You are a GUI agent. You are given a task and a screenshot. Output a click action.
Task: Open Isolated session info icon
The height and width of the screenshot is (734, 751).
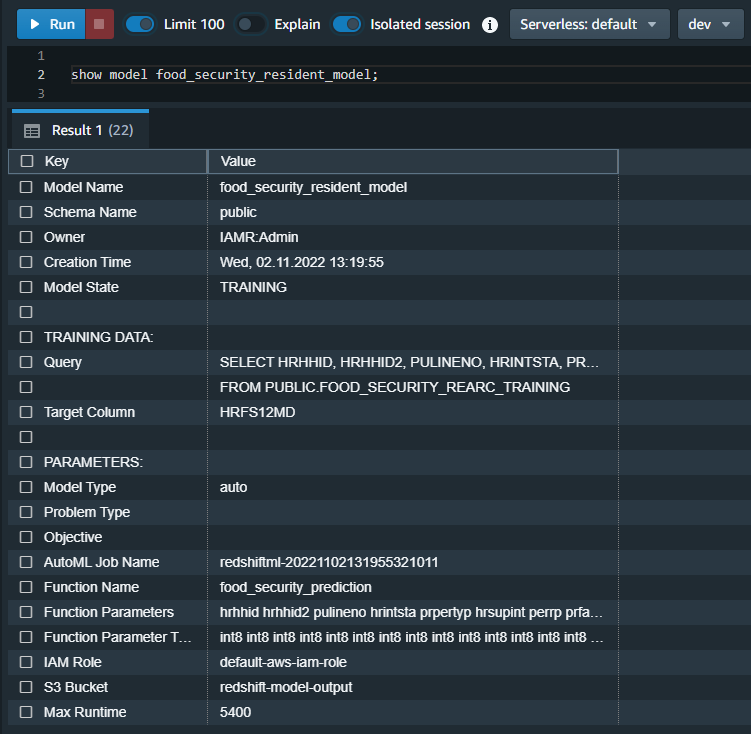(489, 24)
